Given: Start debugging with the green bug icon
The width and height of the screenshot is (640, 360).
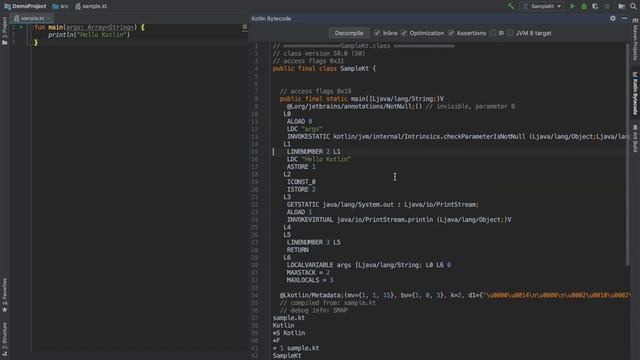Looking at the screenshot, I should pyautogui.click(x=584, y=6).
